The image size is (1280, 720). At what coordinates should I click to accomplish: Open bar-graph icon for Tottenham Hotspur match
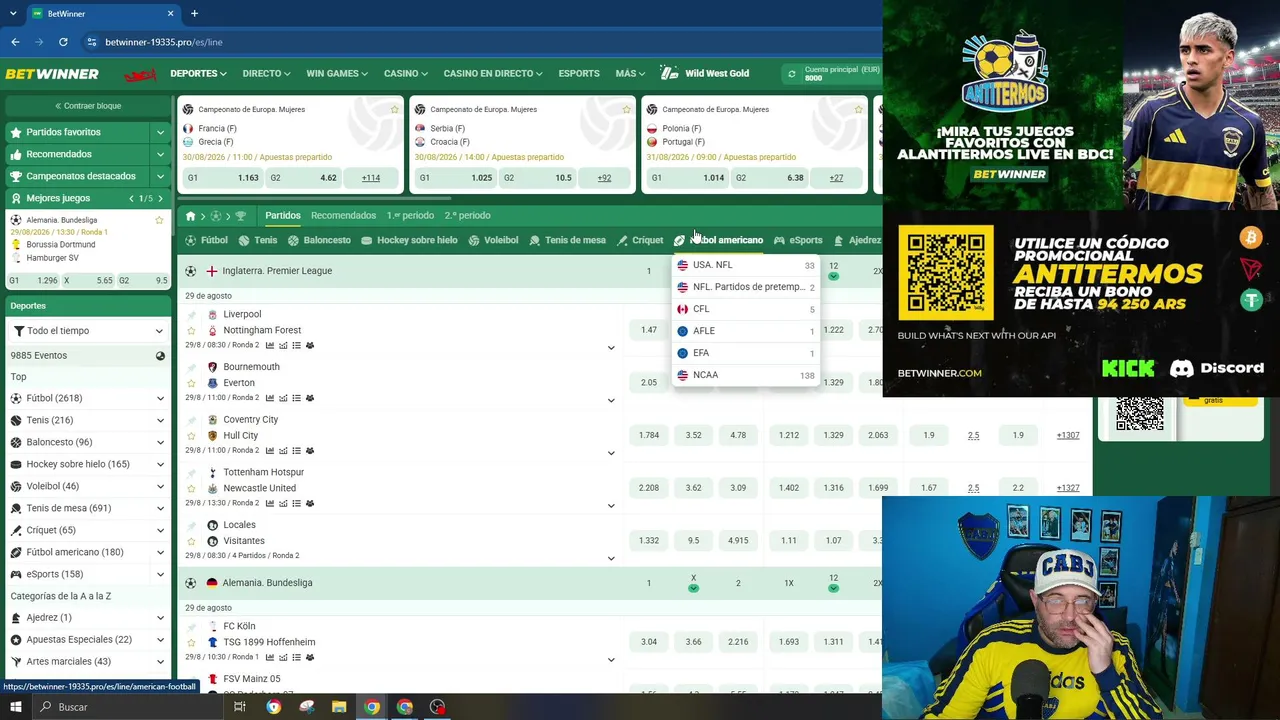coord(270,503)
